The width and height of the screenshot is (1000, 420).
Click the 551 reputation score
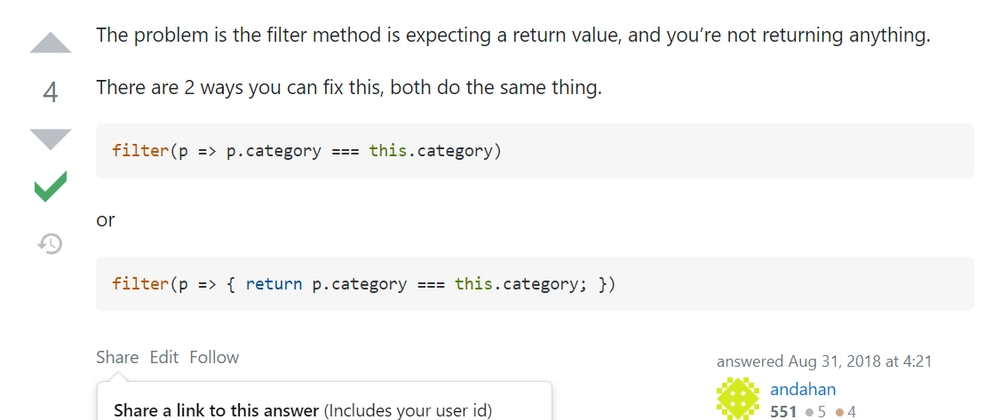[784, 412]
